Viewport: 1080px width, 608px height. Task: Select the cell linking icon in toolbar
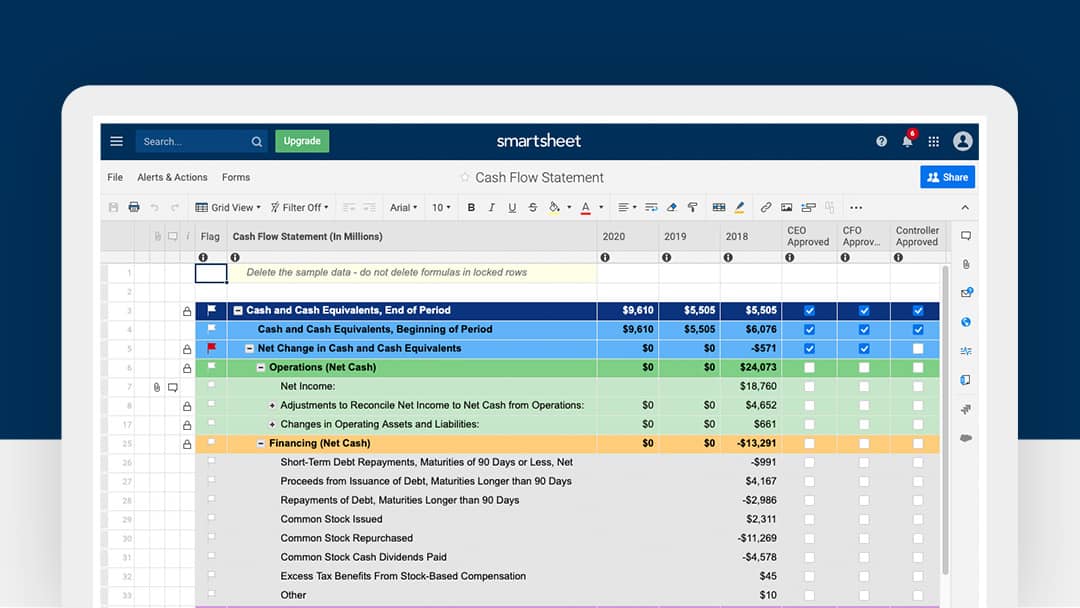(x=810, y=207)
